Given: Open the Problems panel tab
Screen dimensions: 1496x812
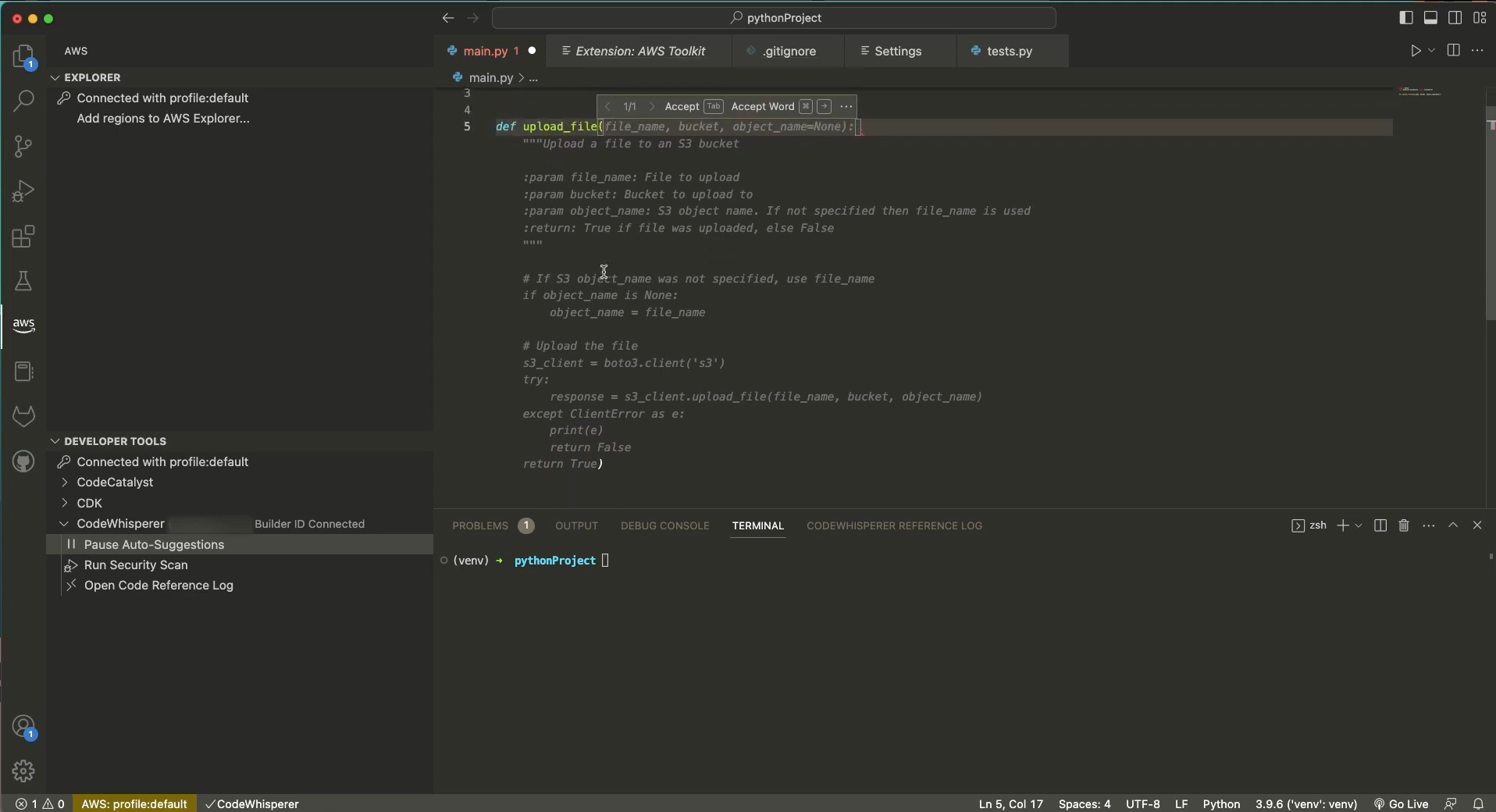Looking at the screenshot, I should click(x=493, y=526).
